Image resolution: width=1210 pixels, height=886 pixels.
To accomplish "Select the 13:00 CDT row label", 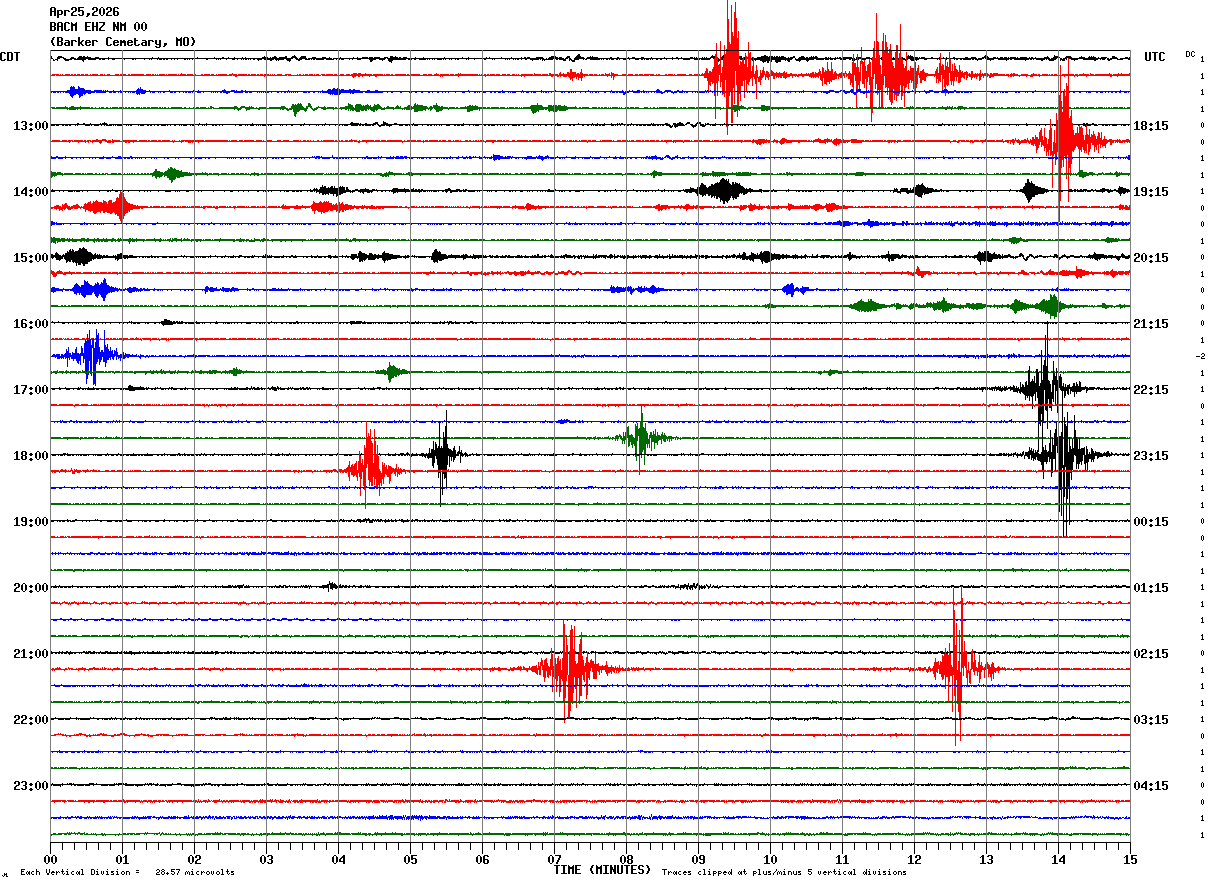I will coord(31,126).
